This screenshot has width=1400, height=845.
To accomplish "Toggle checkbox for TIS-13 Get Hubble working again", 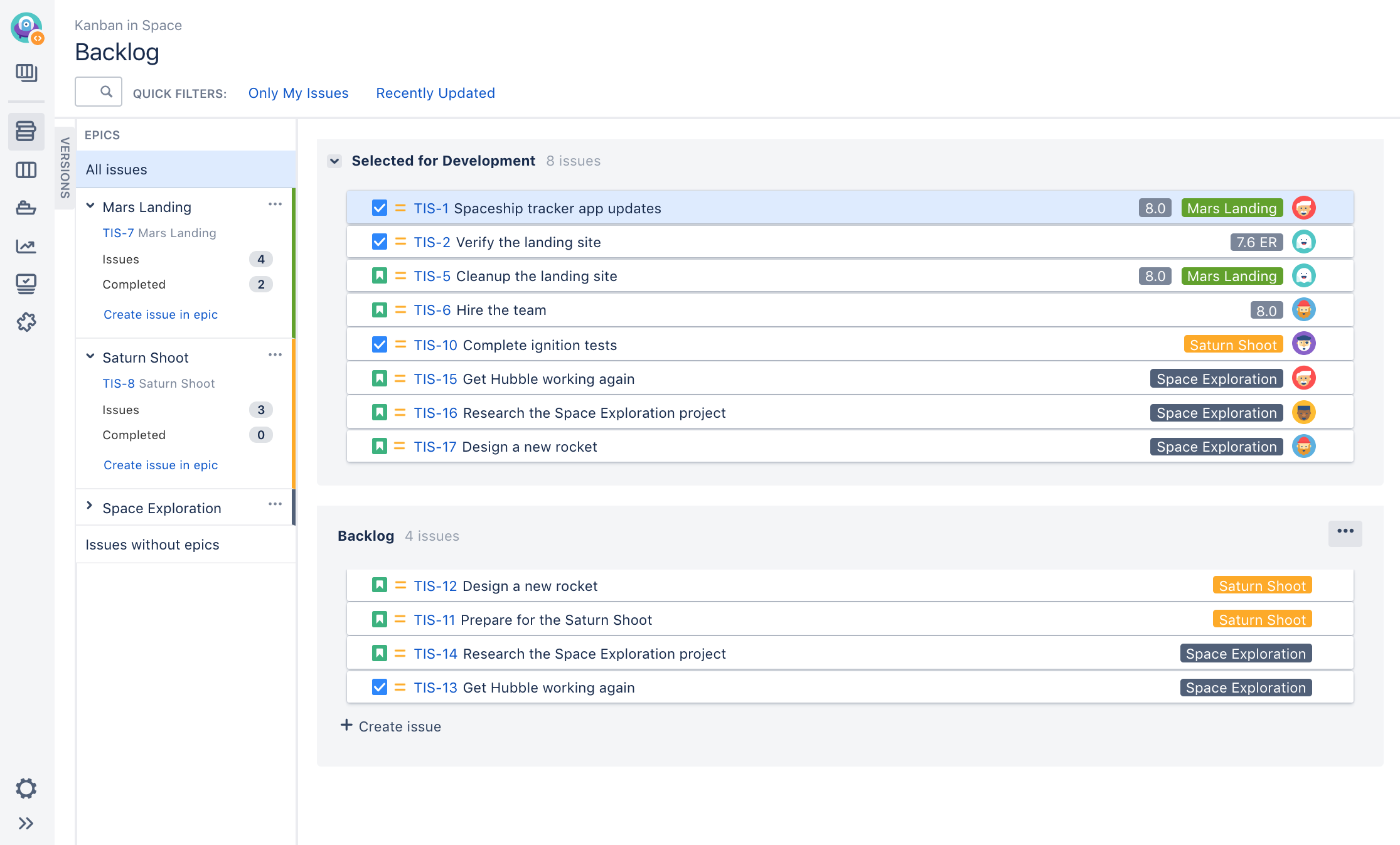I will pyautogui.click(x=379, y=688).
